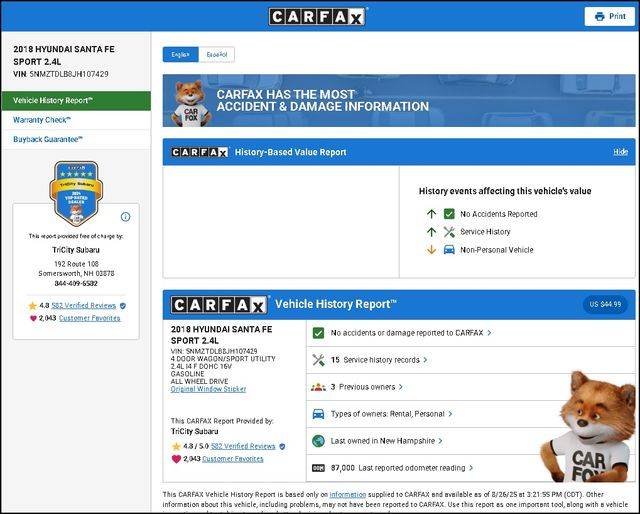Switch report language to English
This screenshot has width=640, height=514.
click(180, 54)
